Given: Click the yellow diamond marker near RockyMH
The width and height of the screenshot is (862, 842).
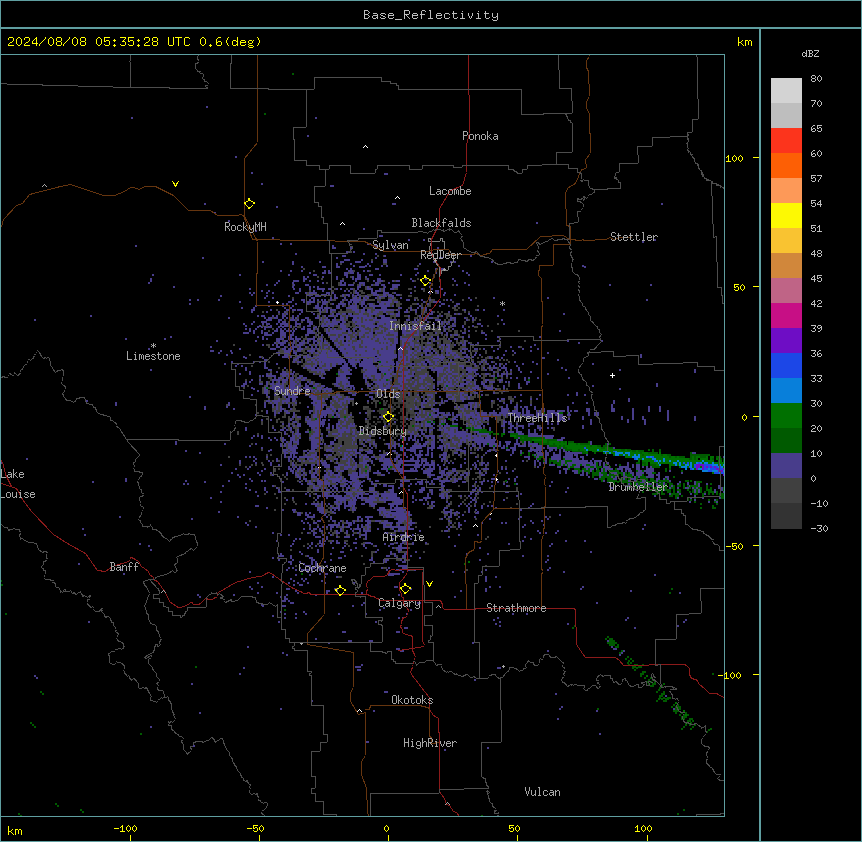Looking at the screenshot, I should tap(249, 204).
